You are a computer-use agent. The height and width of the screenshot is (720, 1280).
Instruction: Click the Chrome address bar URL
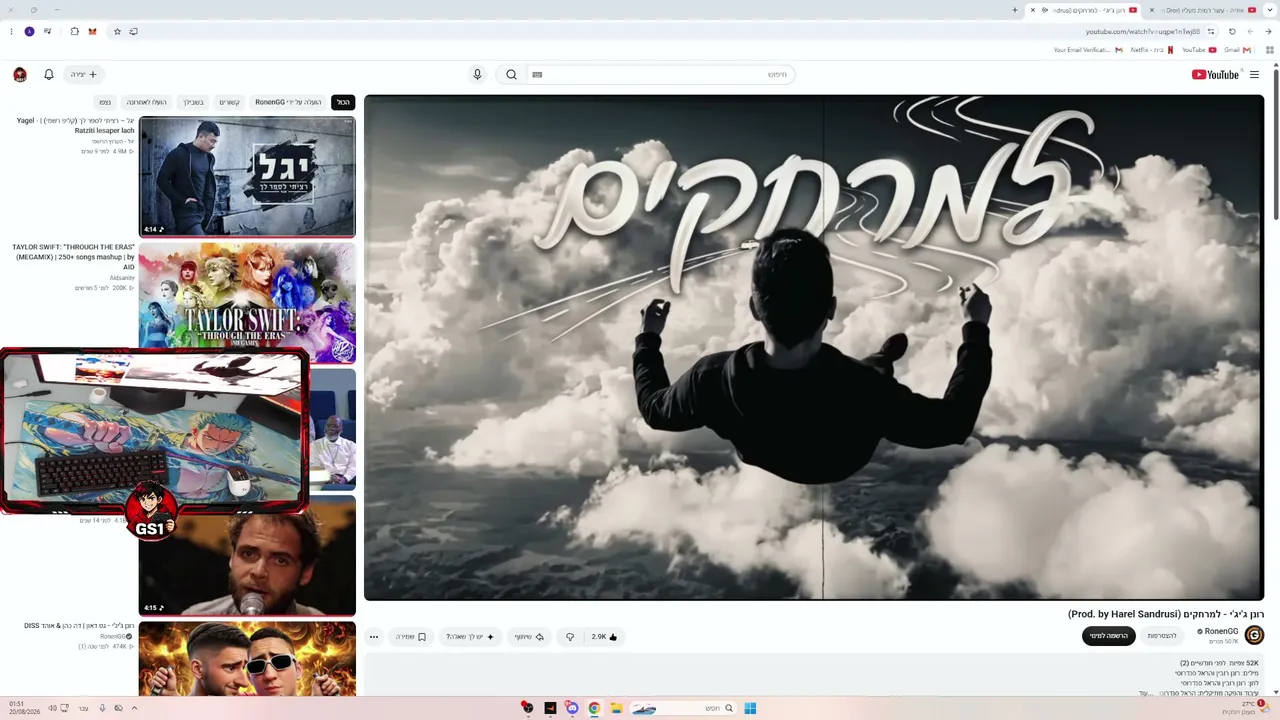1142,31
